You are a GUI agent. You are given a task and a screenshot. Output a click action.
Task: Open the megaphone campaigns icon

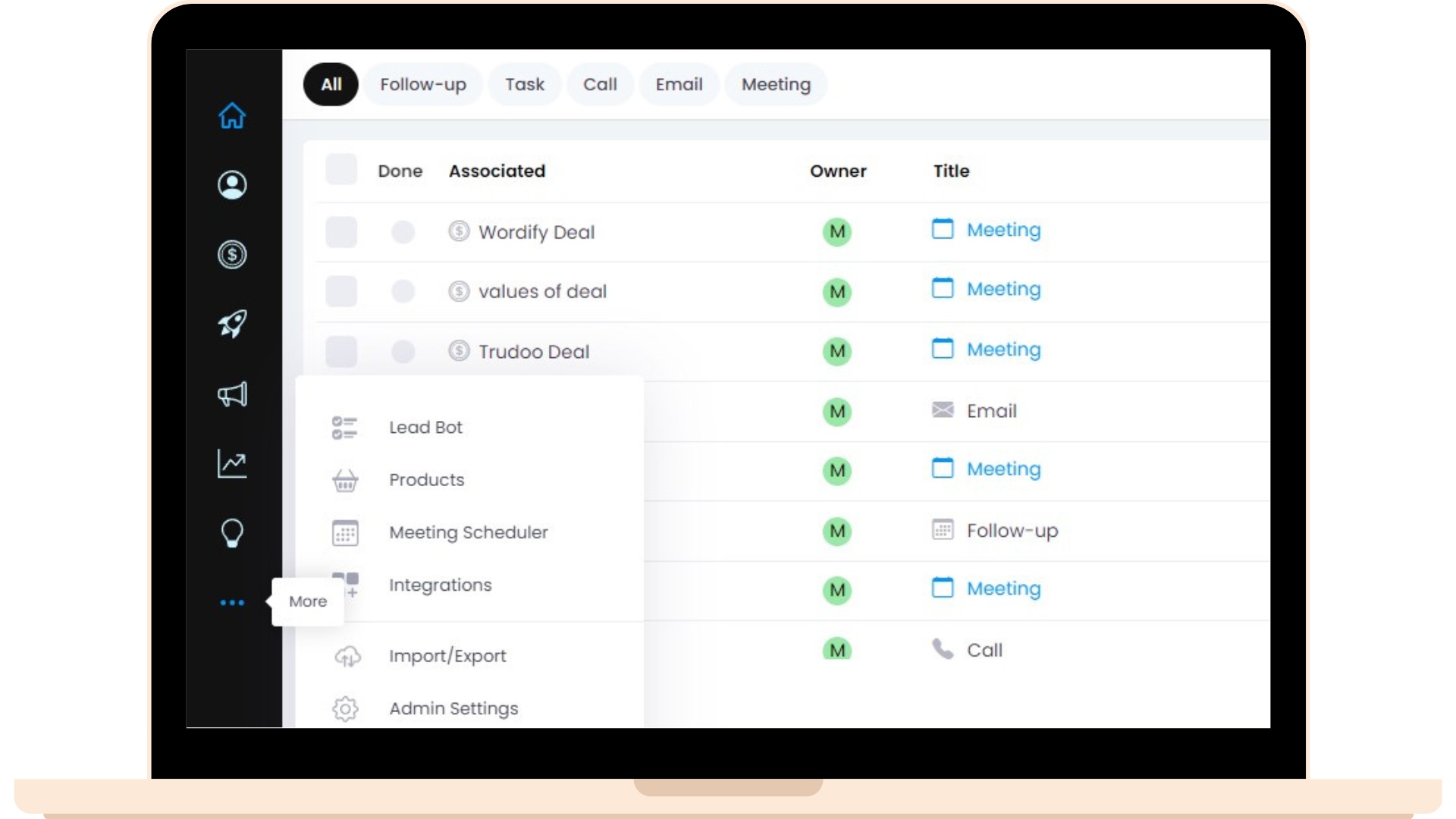[232, 394]
